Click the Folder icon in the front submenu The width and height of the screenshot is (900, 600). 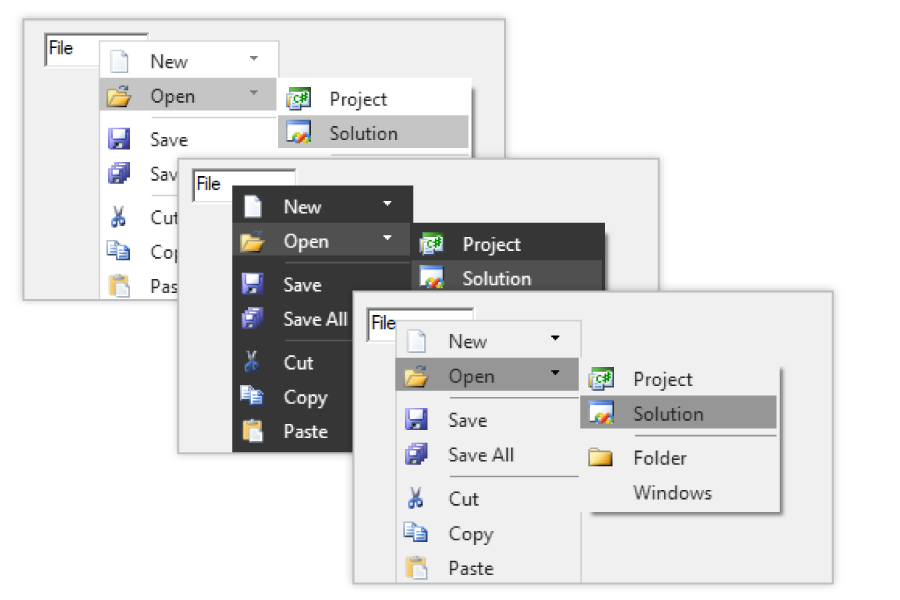[x=600, y=458]
